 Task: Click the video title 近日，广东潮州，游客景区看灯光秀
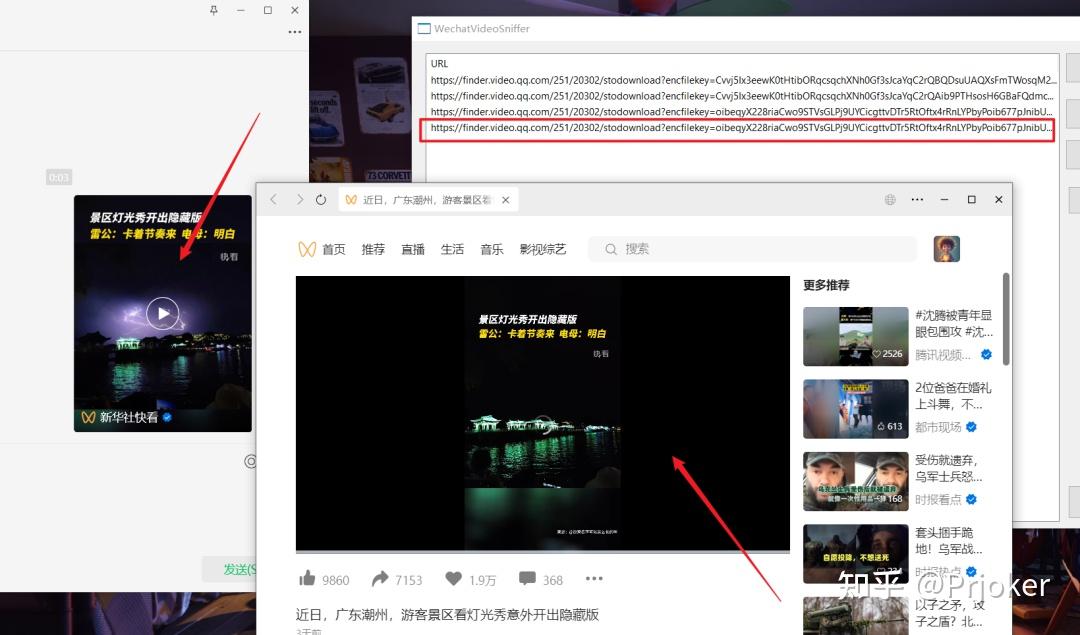[x=447, y=614]
